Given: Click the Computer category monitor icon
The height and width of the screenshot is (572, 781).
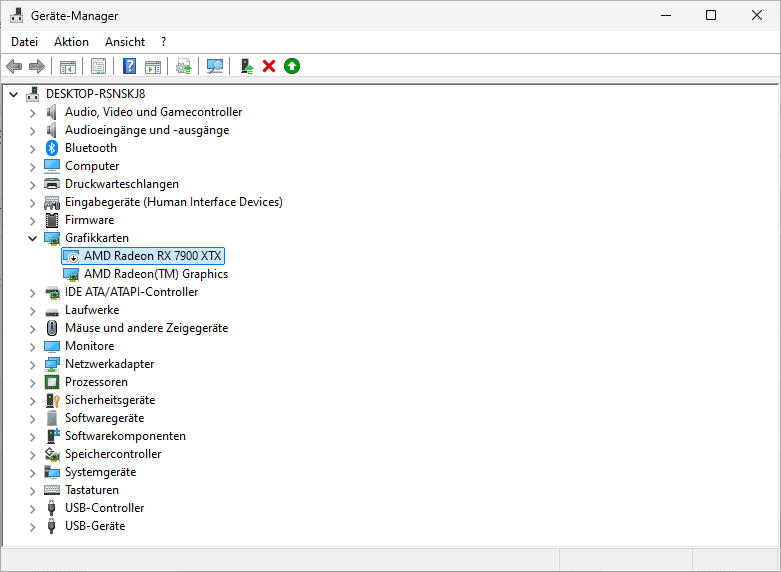Looking at the screenshot, I should coord(52,166).
